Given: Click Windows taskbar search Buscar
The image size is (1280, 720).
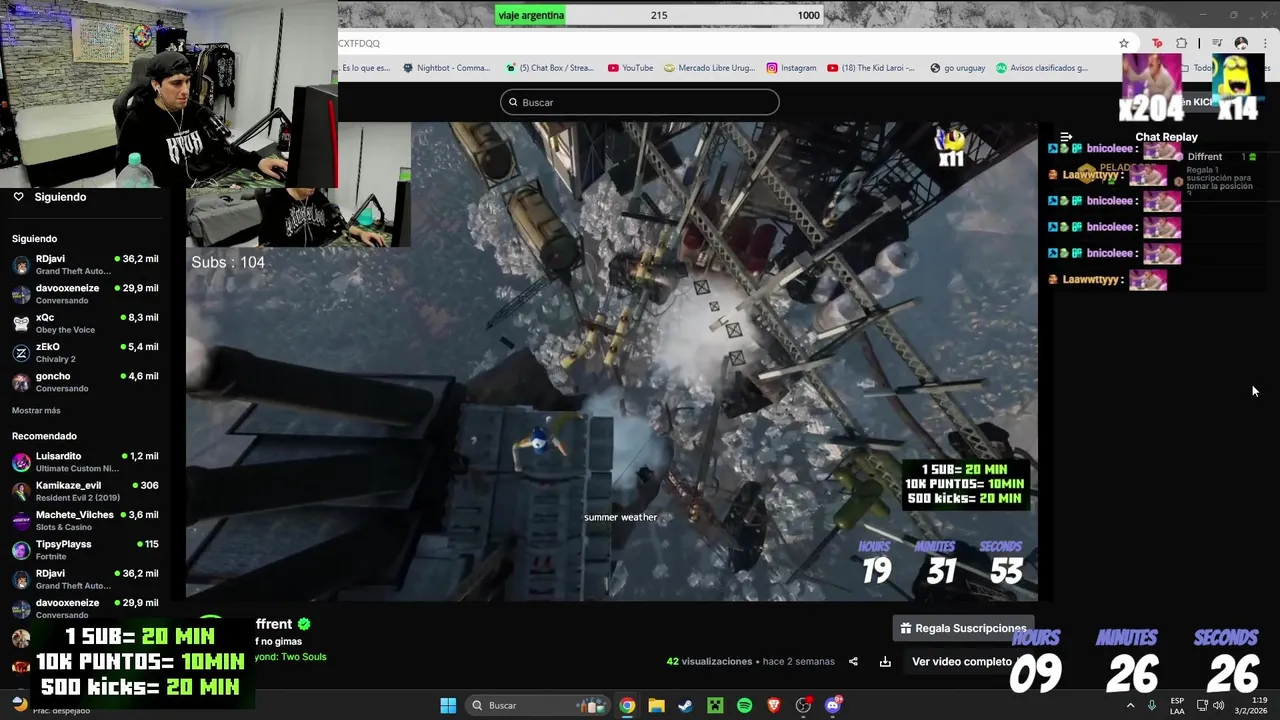Looking at the screenshot, I should pos(540,705).
